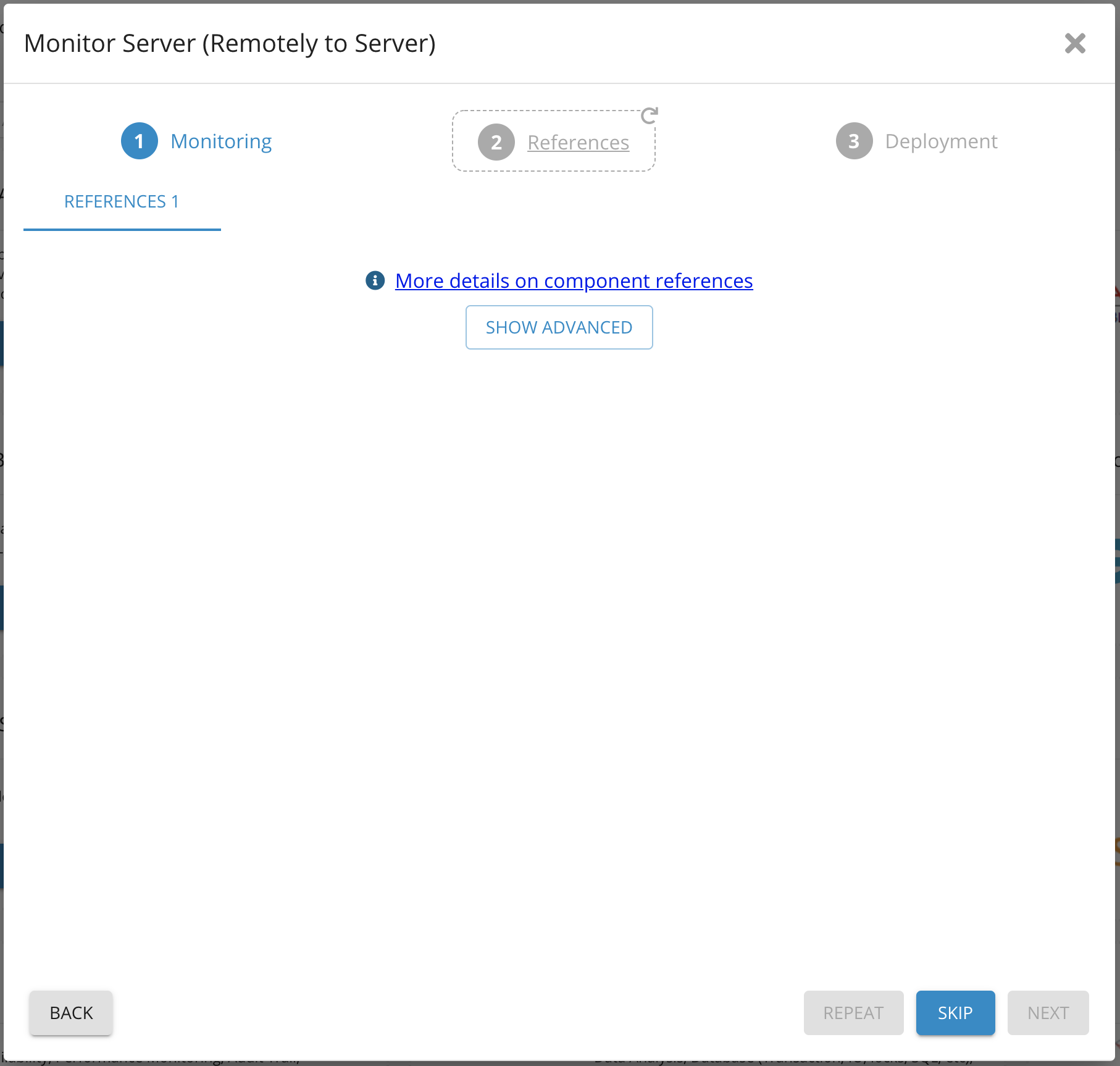
Task: Skip this step with SKIP
Action: click(955, 1013)
